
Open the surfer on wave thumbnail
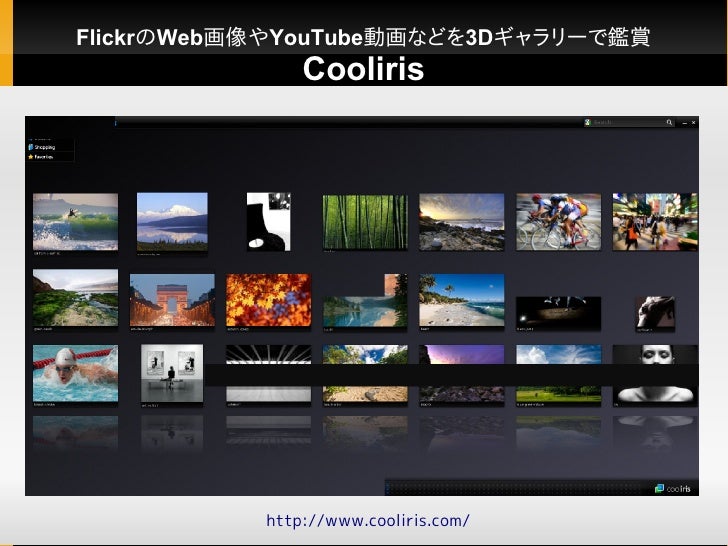click(x=75, y=222)
